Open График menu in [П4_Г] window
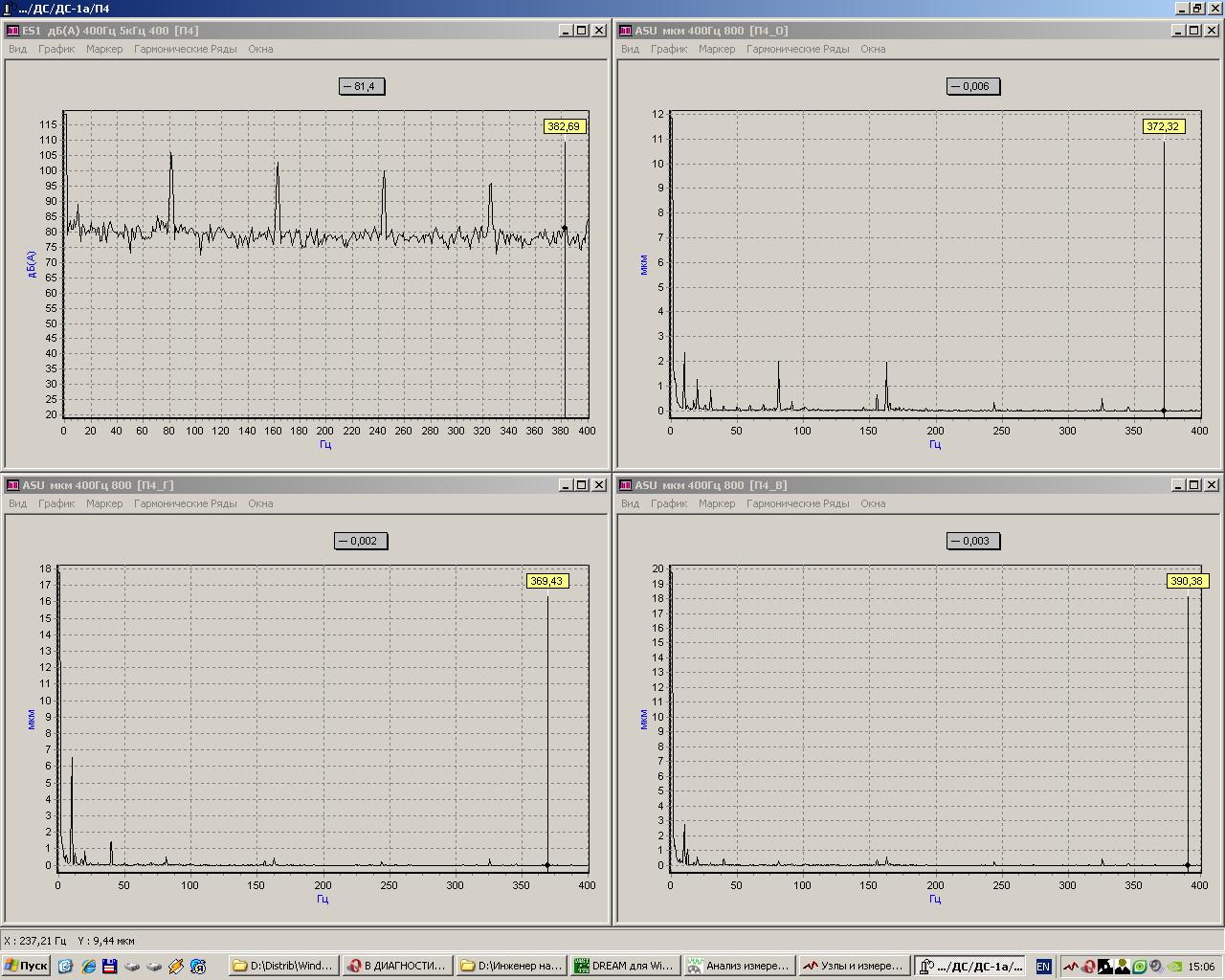1225x980 pixels. (x=56, y=503)
